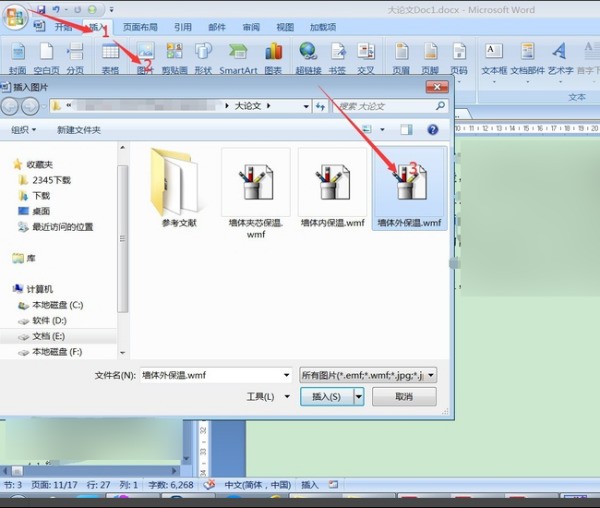Save document via quick access icon
600x508 pixels.
(41, 10)
